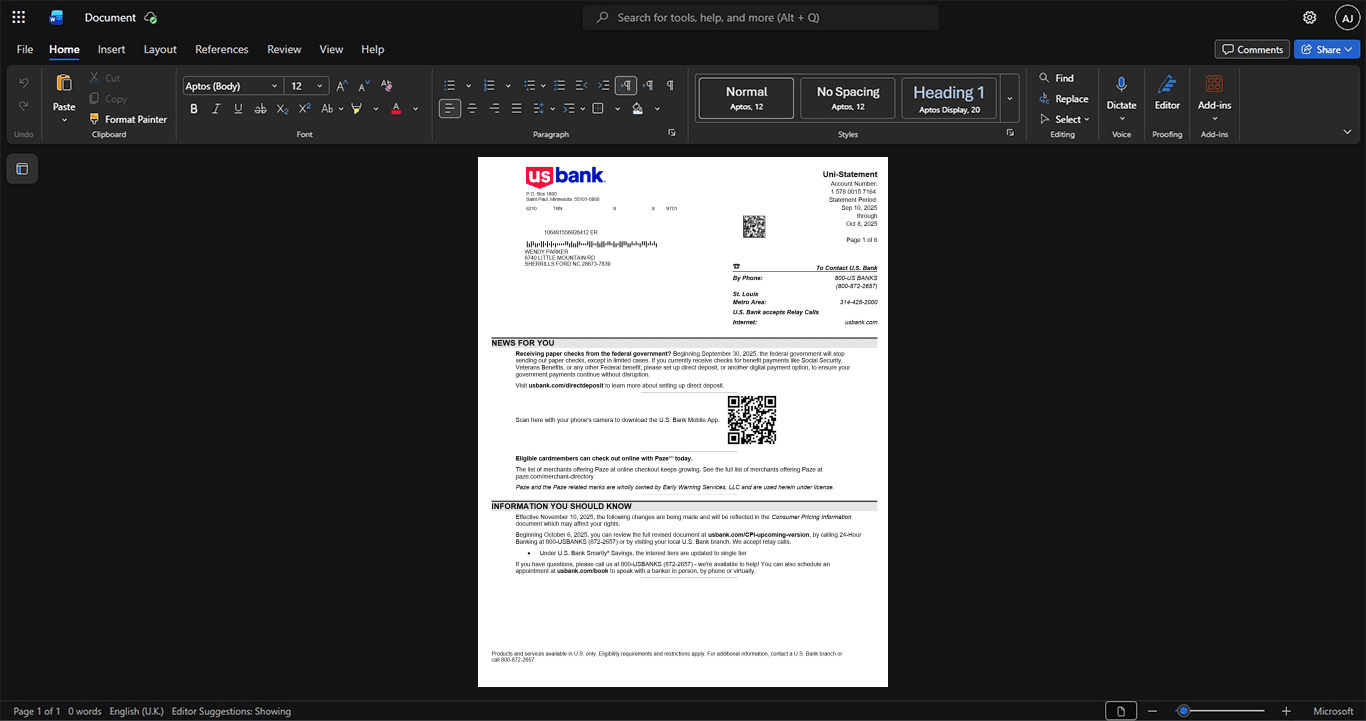Open the View tab

click(x=331, y=49)
